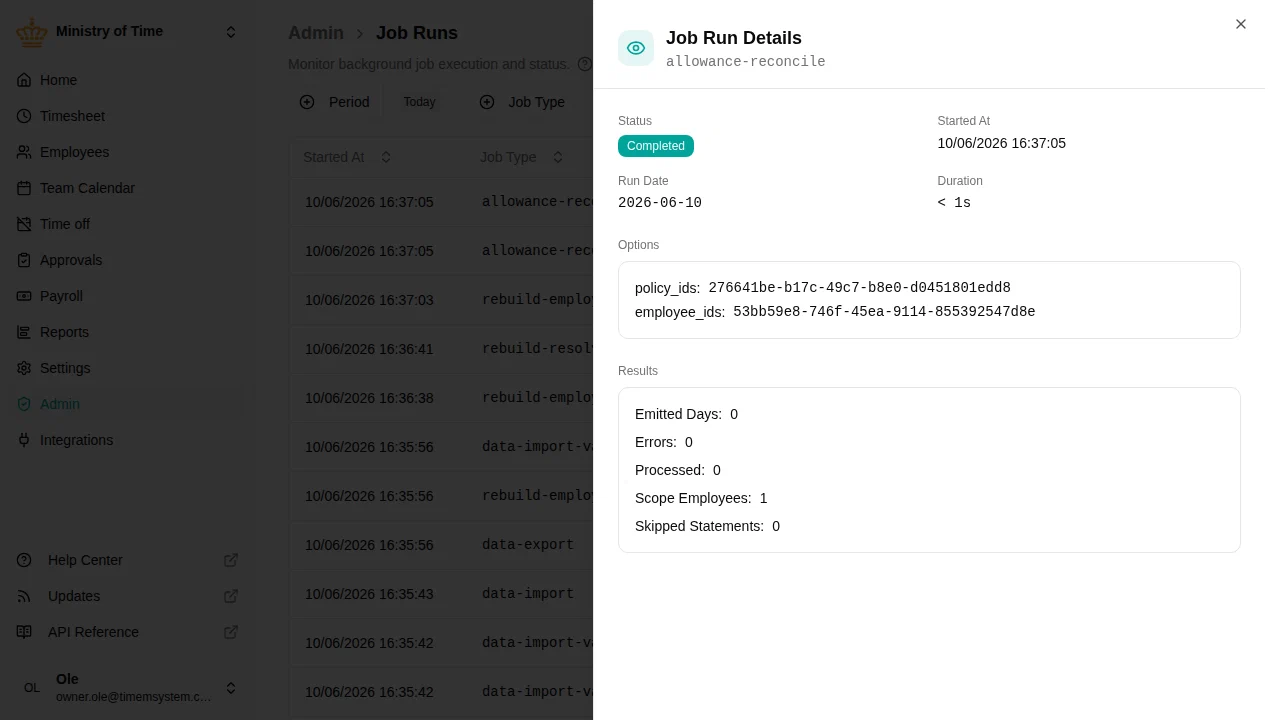Select the data-export job run row

tap(441, 545)
